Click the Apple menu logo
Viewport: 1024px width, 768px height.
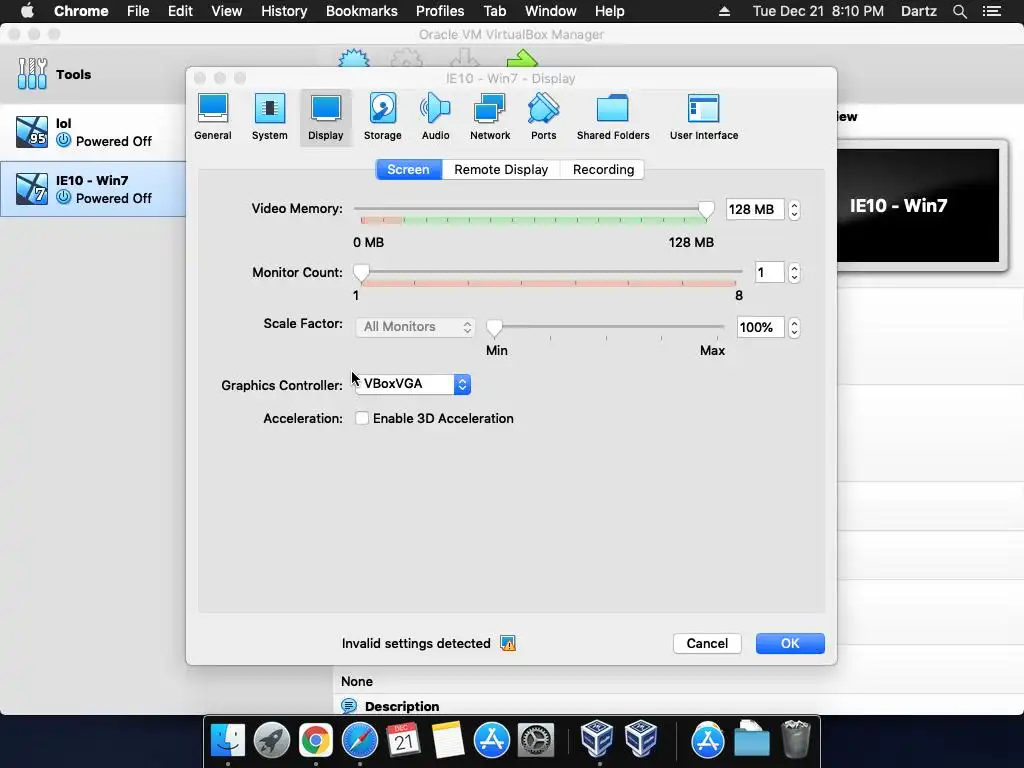coord(27,10)
